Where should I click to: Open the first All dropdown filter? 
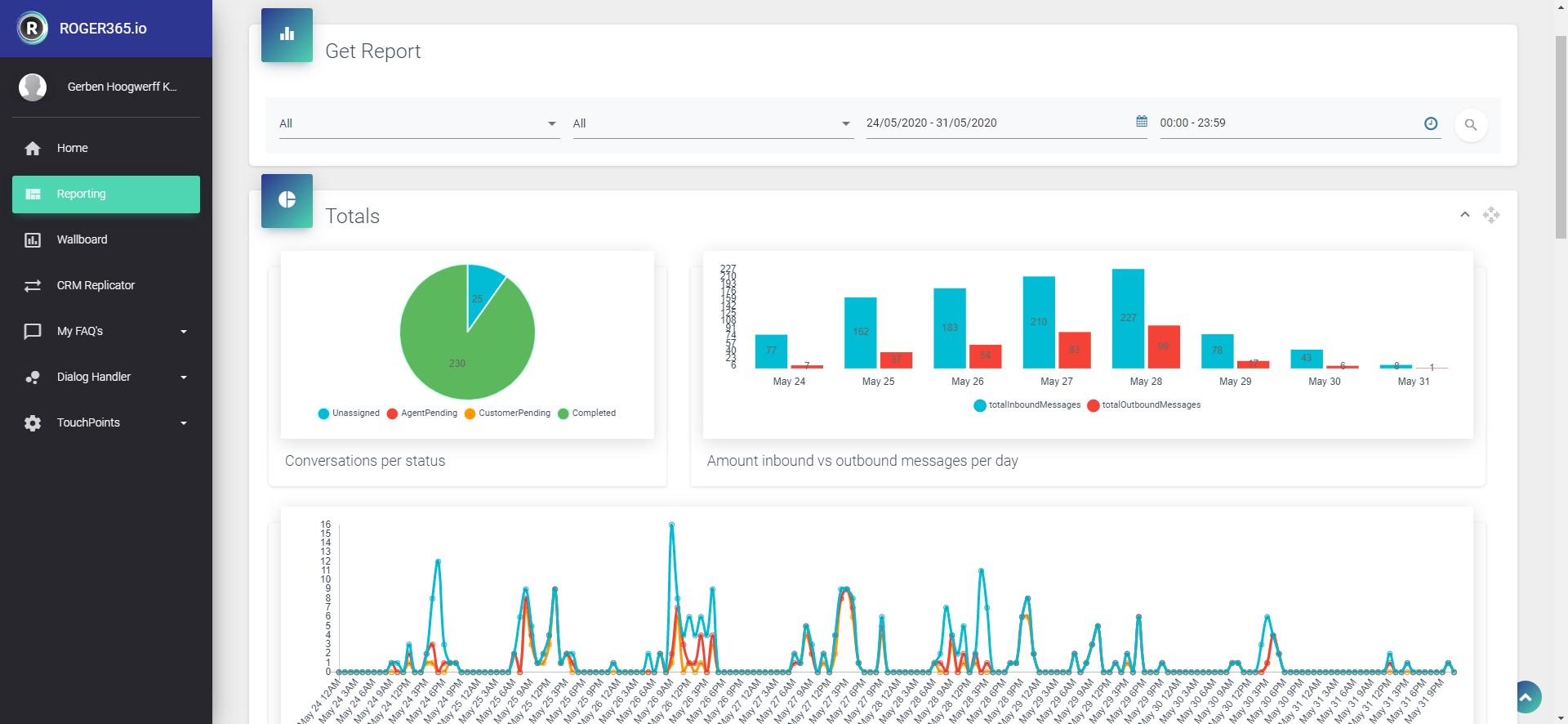[x=420, y=123]
